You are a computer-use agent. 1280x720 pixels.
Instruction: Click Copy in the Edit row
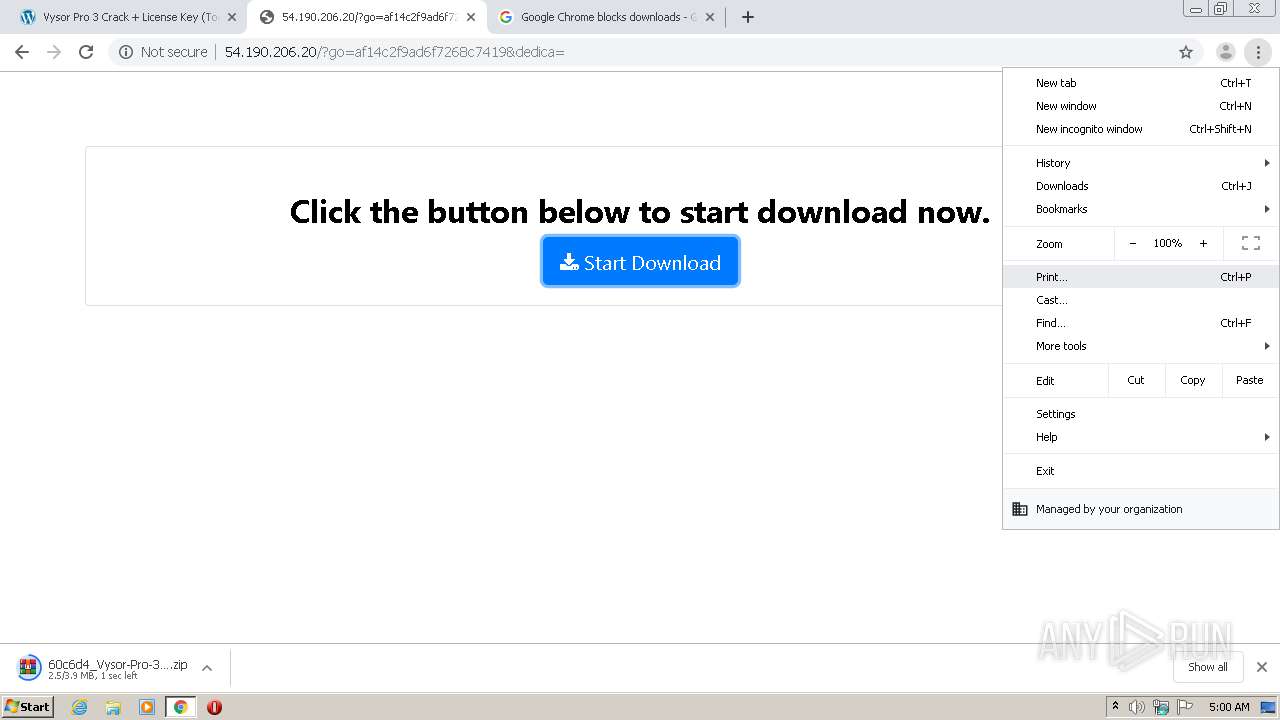coord(1193,380)
